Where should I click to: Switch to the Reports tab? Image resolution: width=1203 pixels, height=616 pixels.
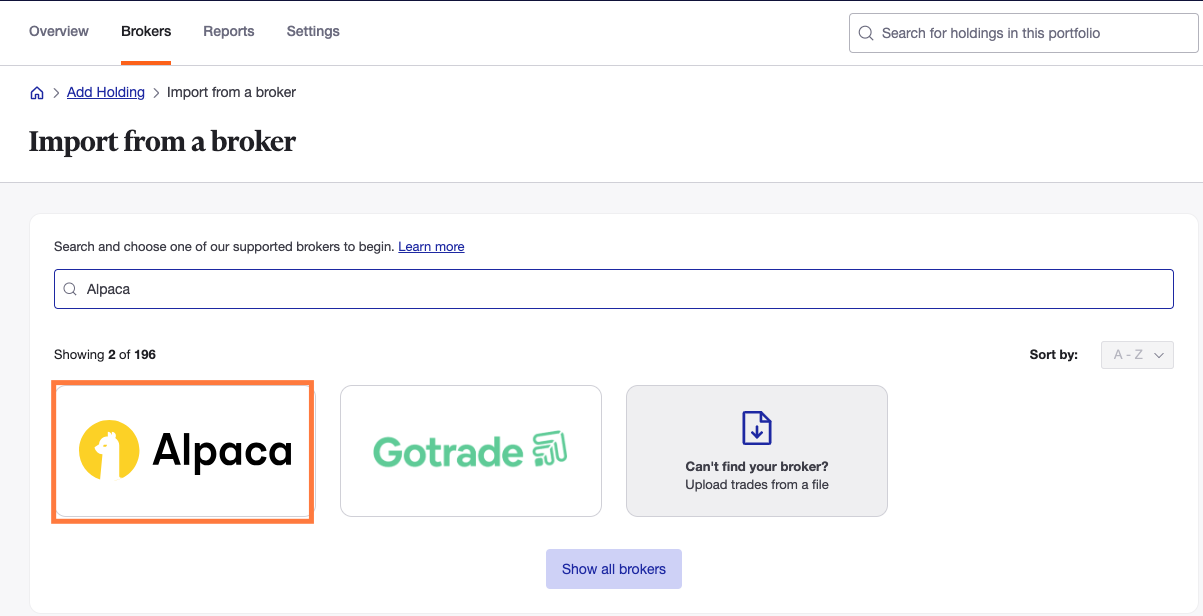[229, 31]
